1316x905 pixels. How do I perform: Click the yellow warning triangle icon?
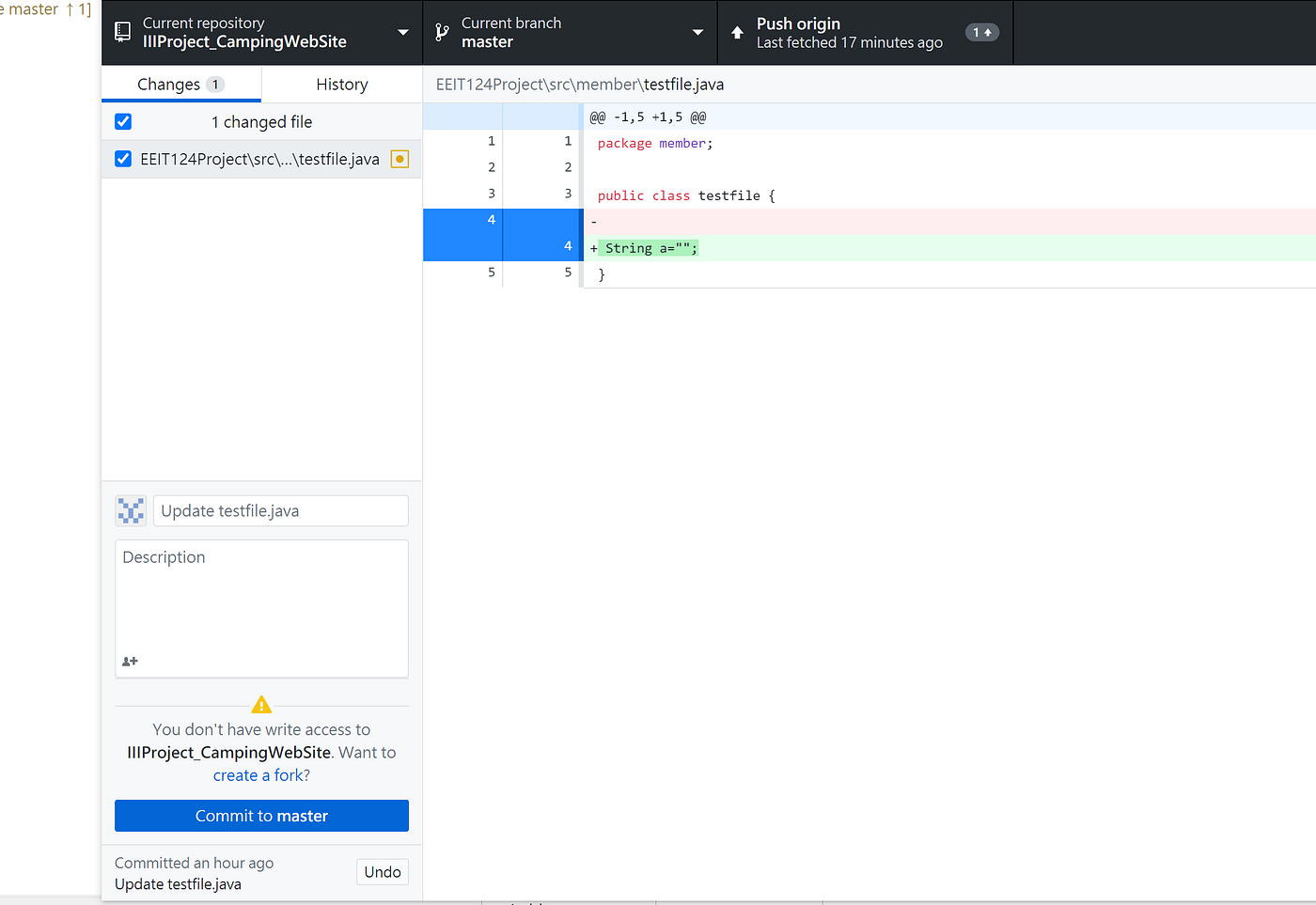[261, 704]
